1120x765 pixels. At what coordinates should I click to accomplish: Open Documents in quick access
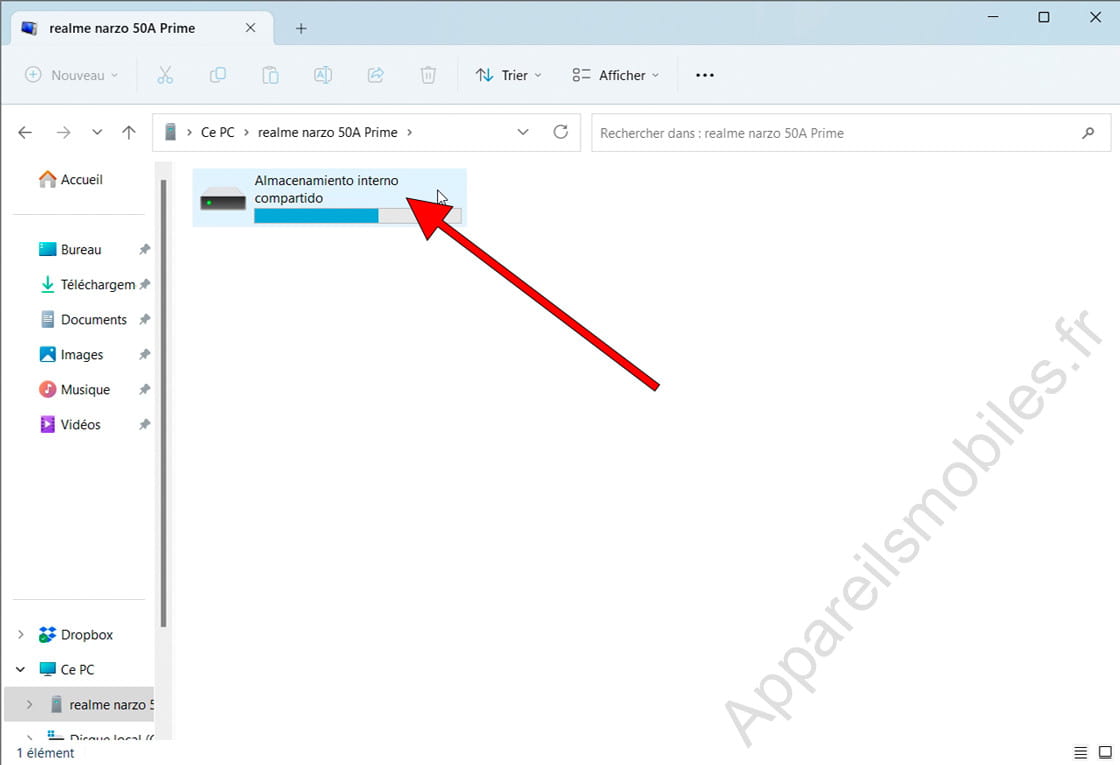pyautogui.click(x=83, y=319)
